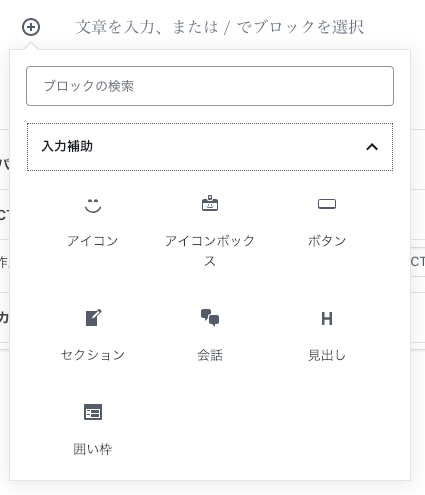The image size is (425, 495).
Task: Click the セクション text label
Action: 93,355
